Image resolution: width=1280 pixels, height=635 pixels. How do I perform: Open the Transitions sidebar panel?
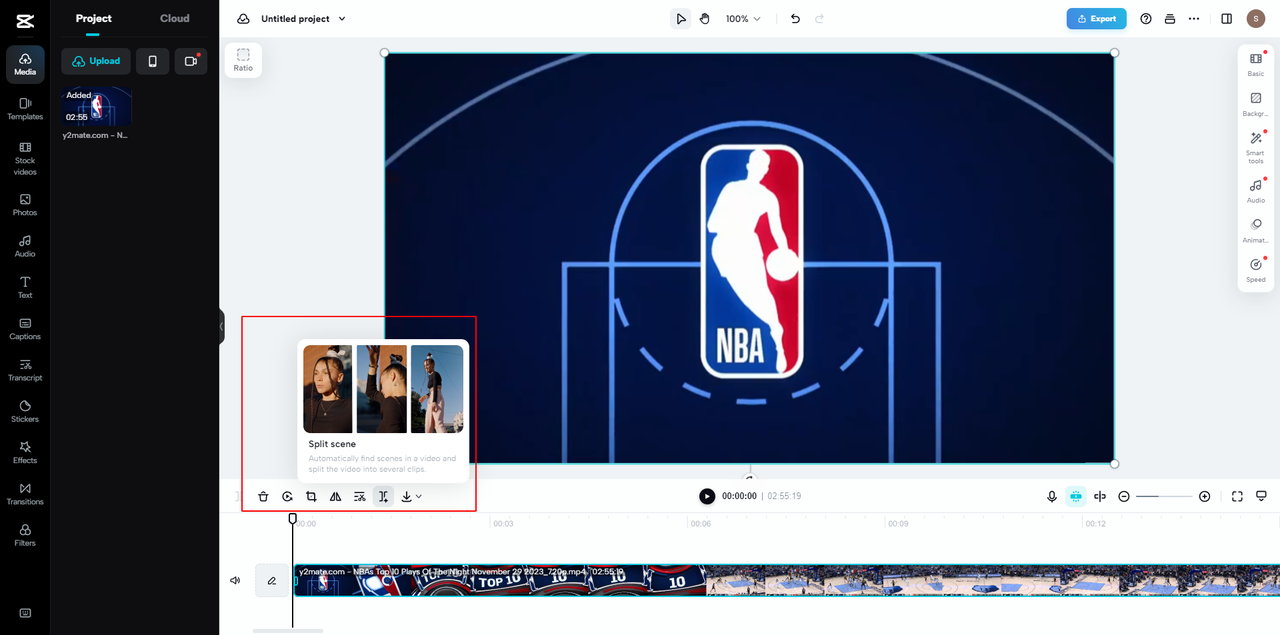pos(25,494)
